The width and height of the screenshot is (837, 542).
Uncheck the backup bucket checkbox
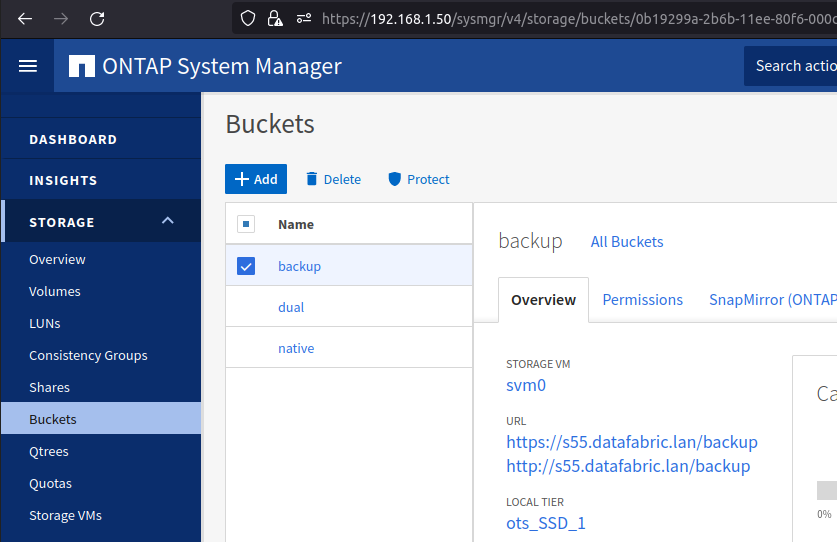tap(246, 266)
